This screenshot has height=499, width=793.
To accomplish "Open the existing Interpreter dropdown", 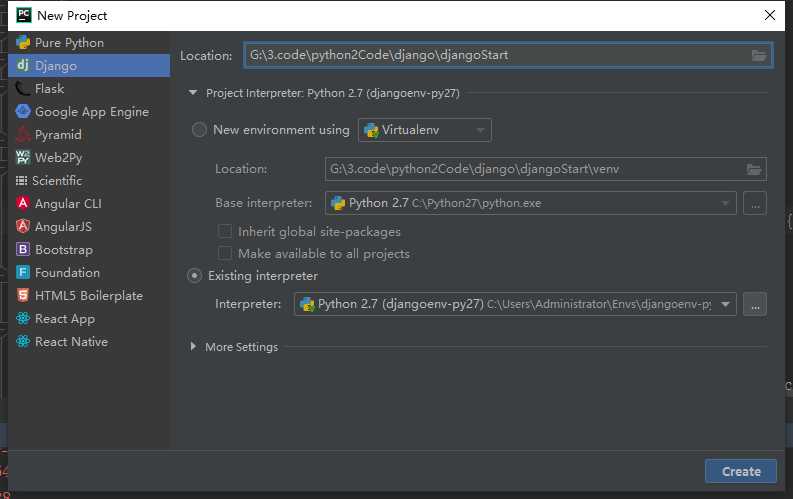I will click(x=515, y=304).
